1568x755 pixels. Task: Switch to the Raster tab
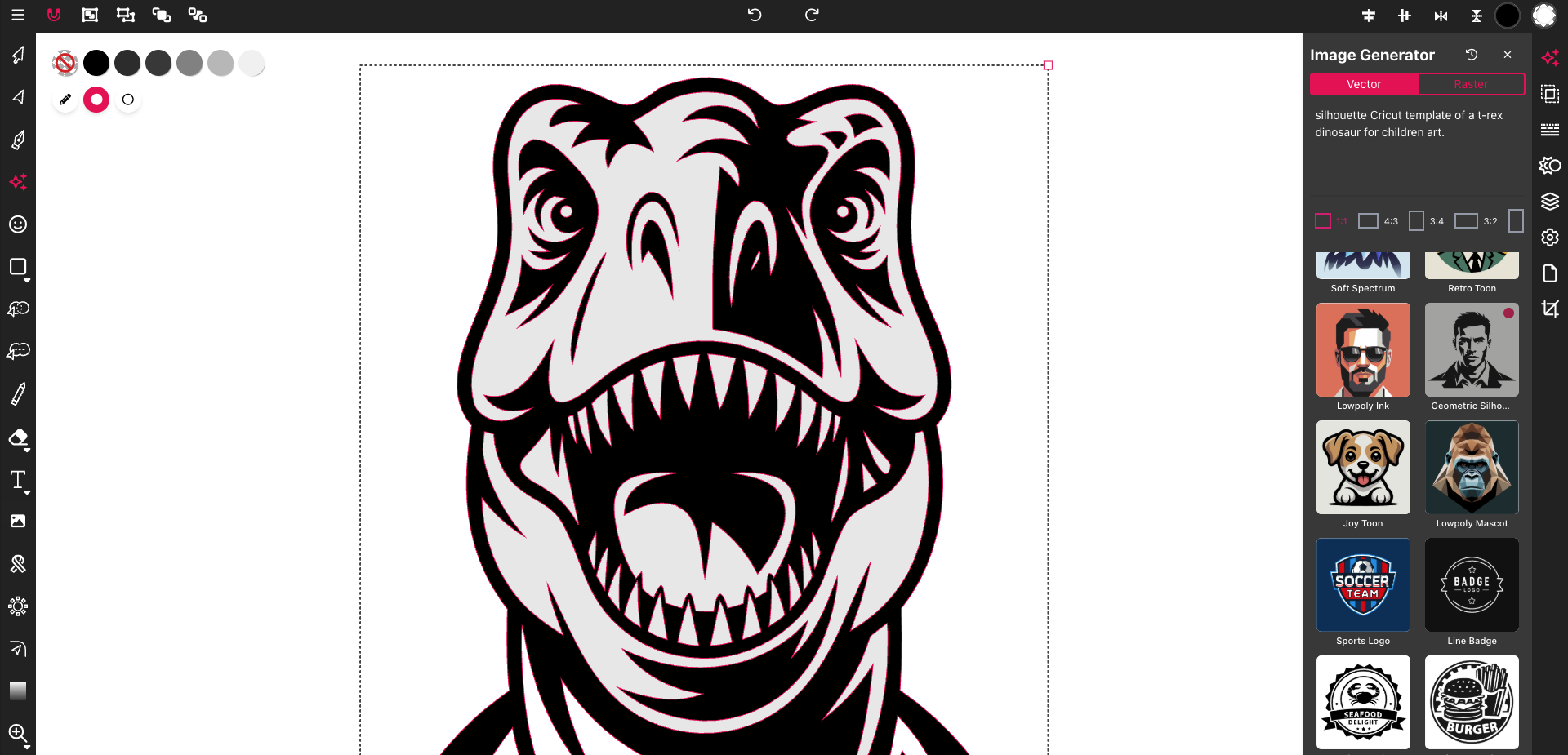pyautogui.click(x=1470, y=84)
